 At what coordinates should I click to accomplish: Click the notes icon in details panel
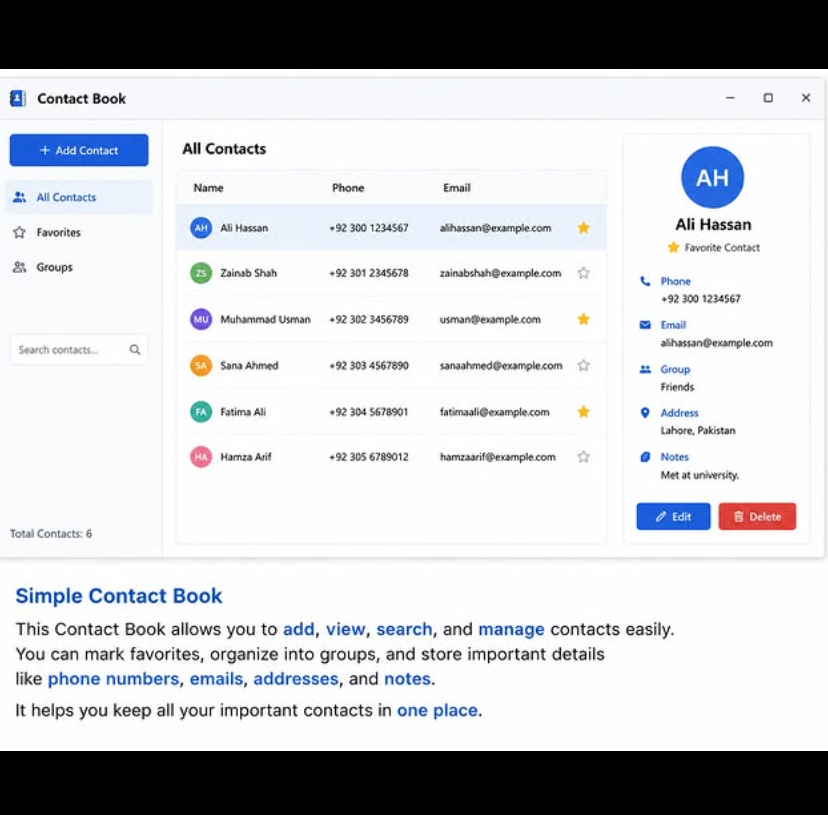645,457
